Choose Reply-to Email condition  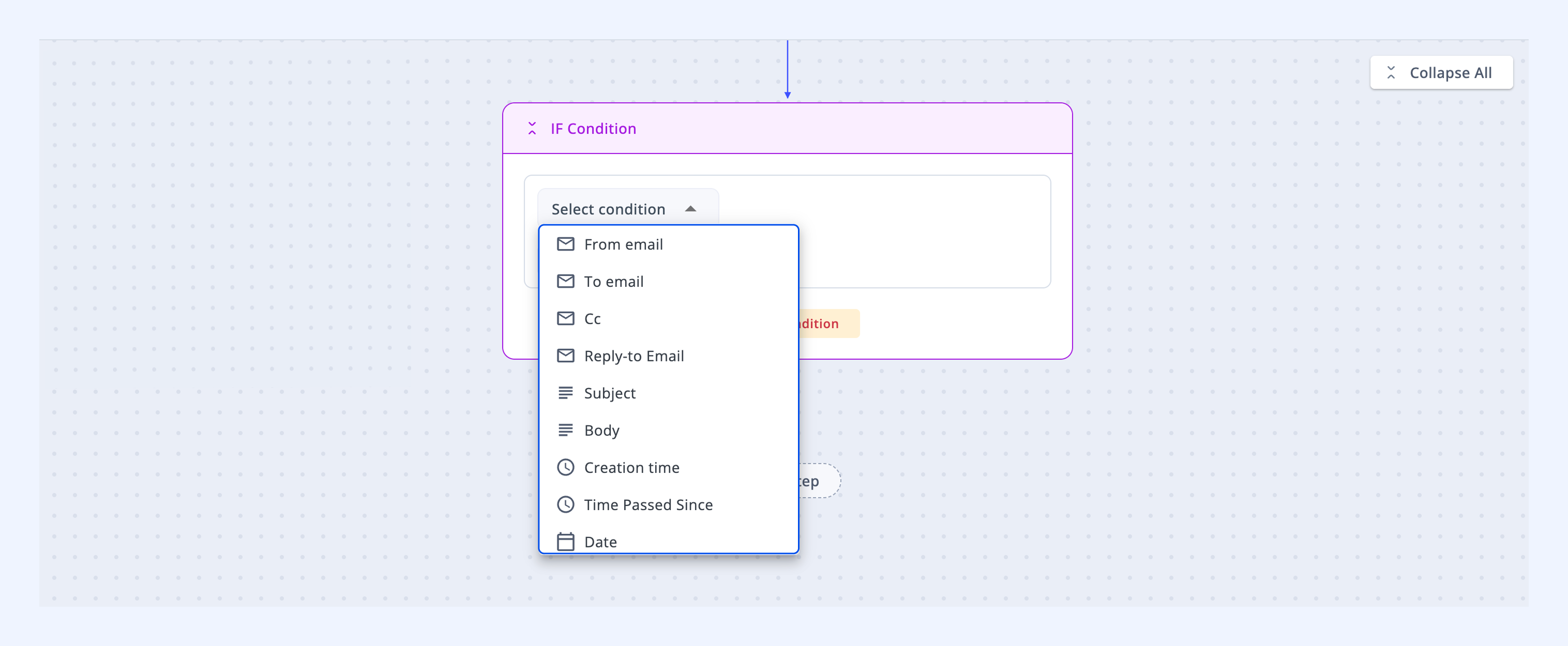pos(668,355)
